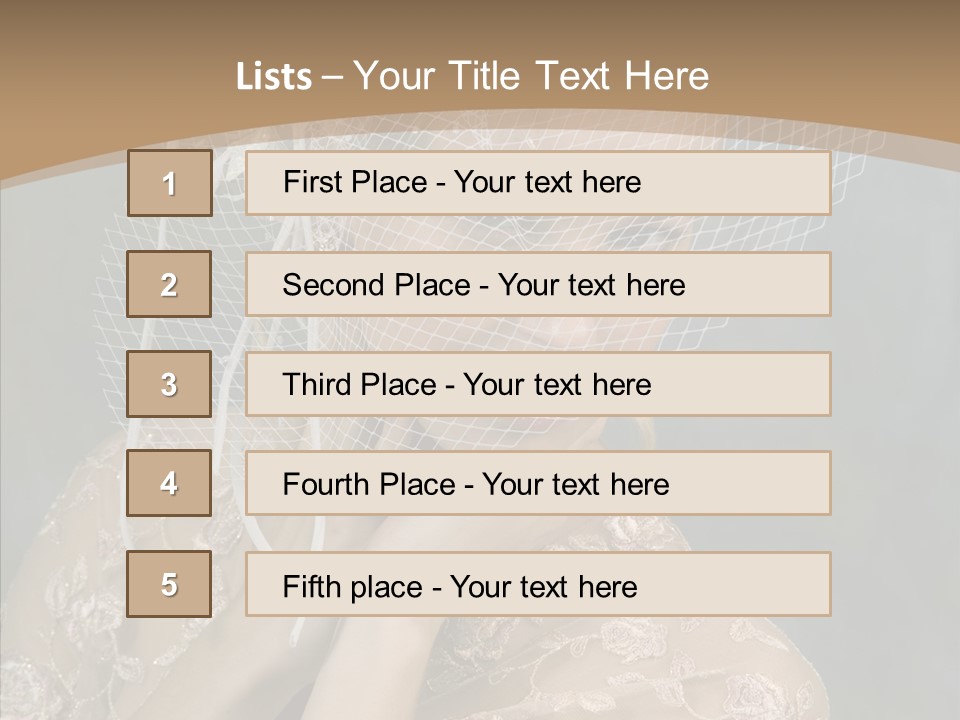This screenshot has height=720, width=960.
Task: Click the bold word 'Lists' in the title
Action: point(274,77)
